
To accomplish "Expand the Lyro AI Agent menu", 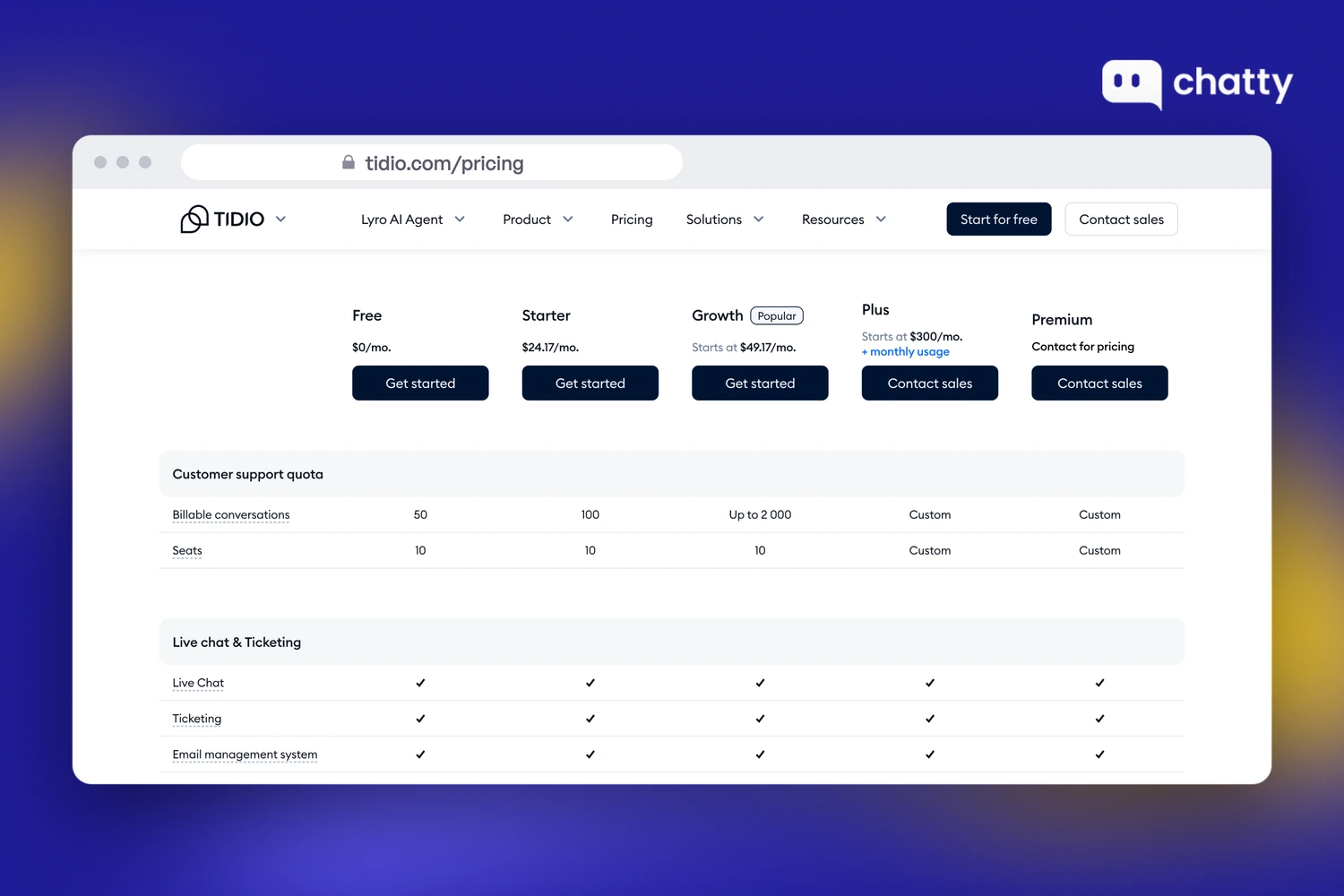I will coord(413,220).
